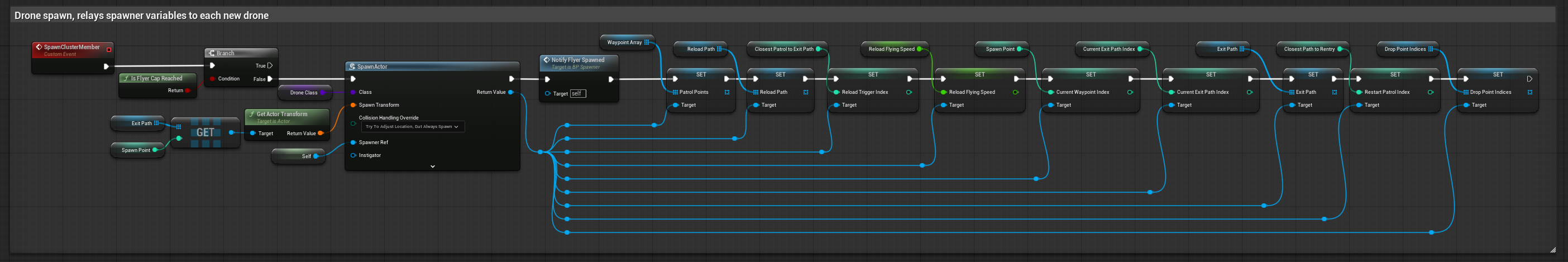Click the Is Flyer Cap Reached Return pin
This screenshot has height=262, width=1568.
pyautogui.click(x=188, y=90)
